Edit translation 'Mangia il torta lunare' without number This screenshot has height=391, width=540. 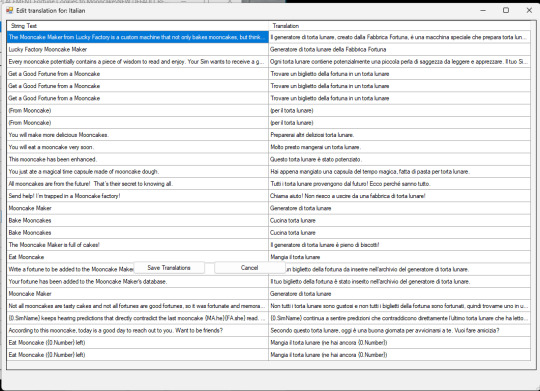click(x=399, y=257)
